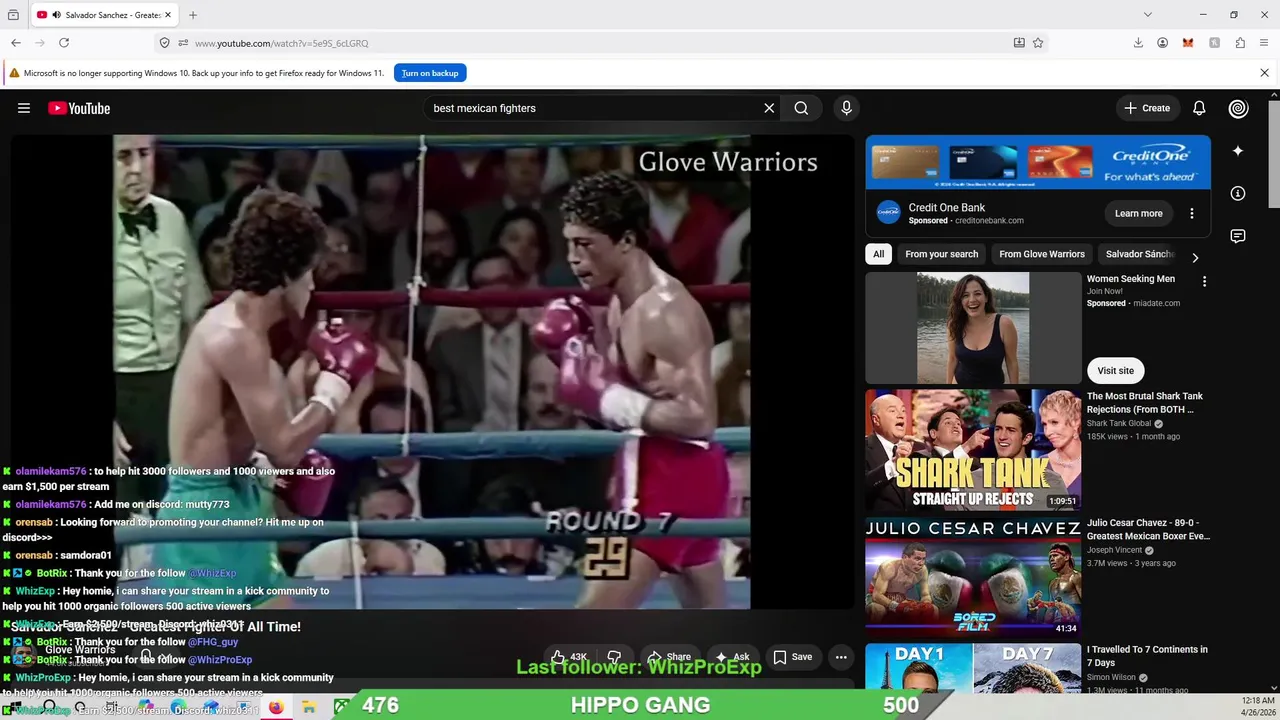This screenshot has height=720, width=1280.
Task: Open title The Most Brutal Shark Tank Rejections
Action: pyautogui.click(x=1145, y=403)
